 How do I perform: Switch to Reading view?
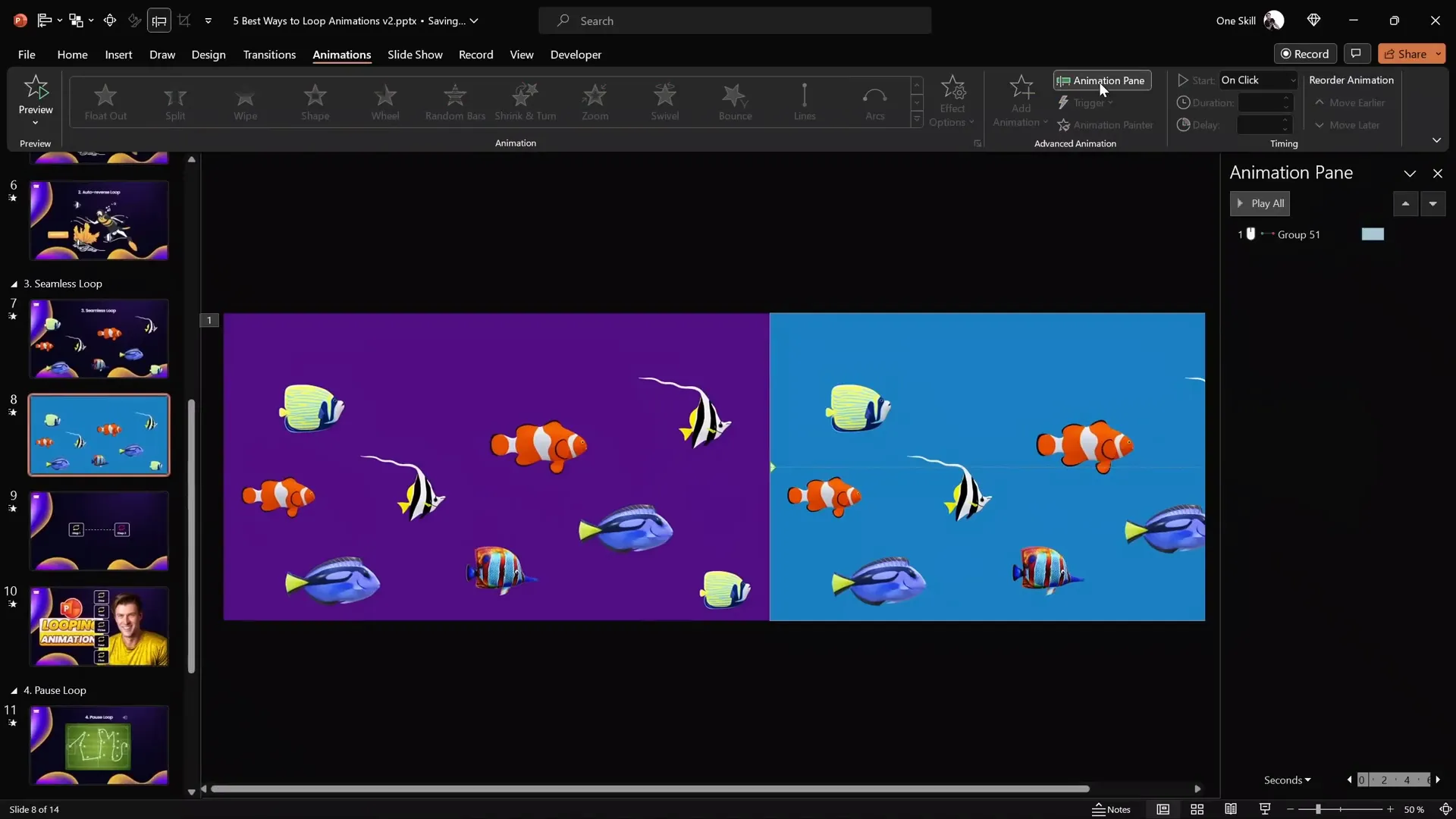[x=1231, y=809]
